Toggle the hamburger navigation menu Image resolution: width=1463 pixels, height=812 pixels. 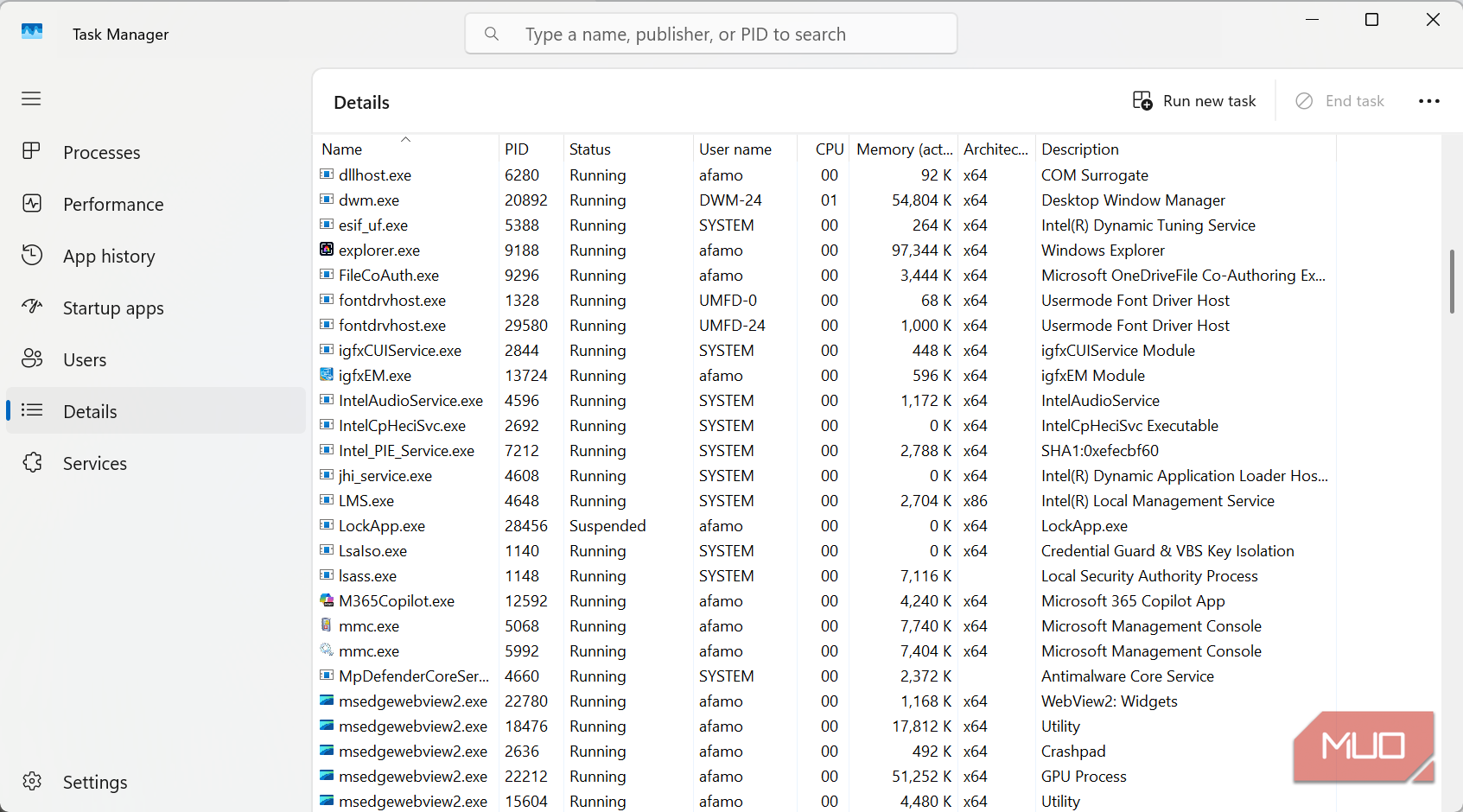(31, 98)
